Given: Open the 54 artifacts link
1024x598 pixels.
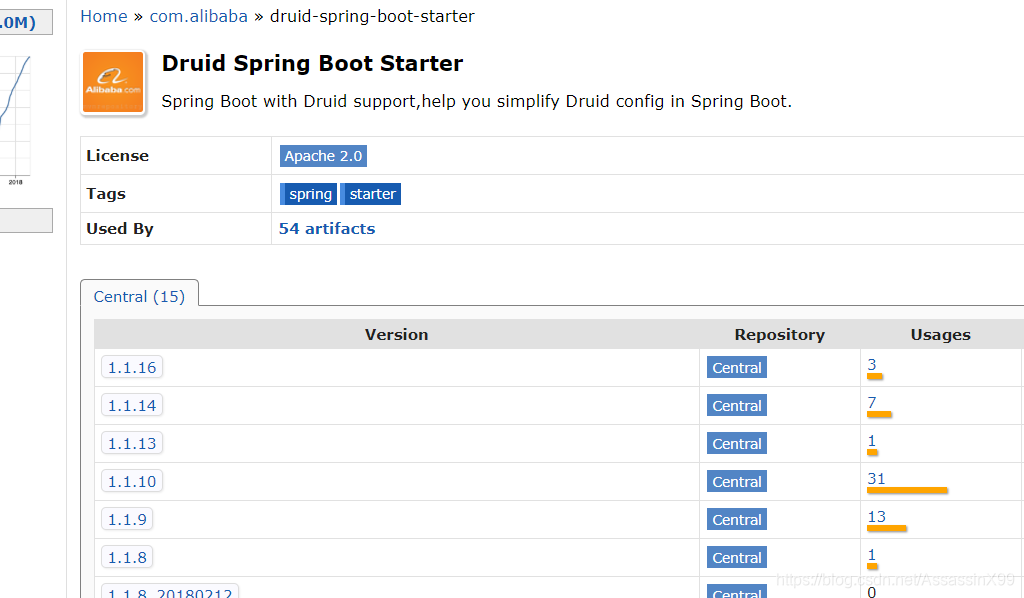Looking at the screenshot, I should pos(327,228).
